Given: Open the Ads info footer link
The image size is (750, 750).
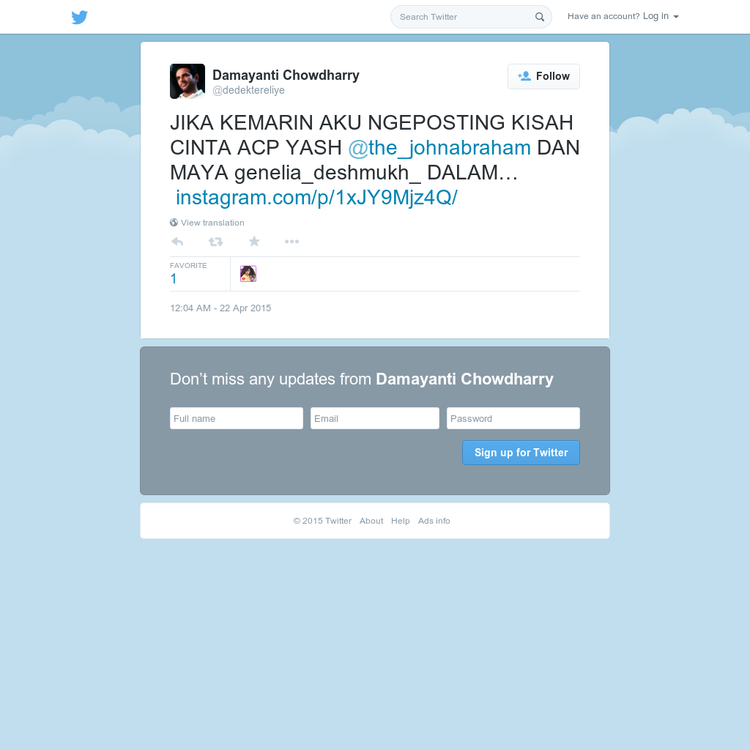Looking at the screenshot, I should pyautogui.click(x=434, y=521).
